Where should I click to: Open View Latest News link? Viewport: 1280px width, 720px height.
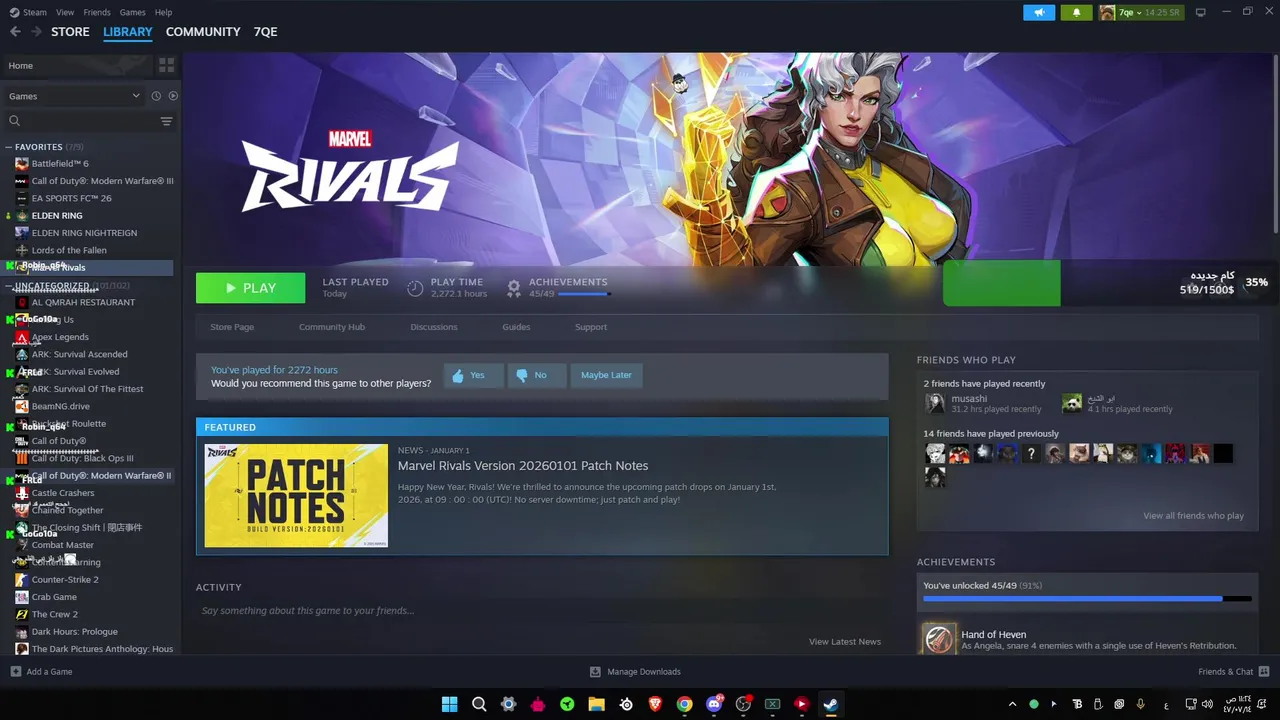click(845, 642)
